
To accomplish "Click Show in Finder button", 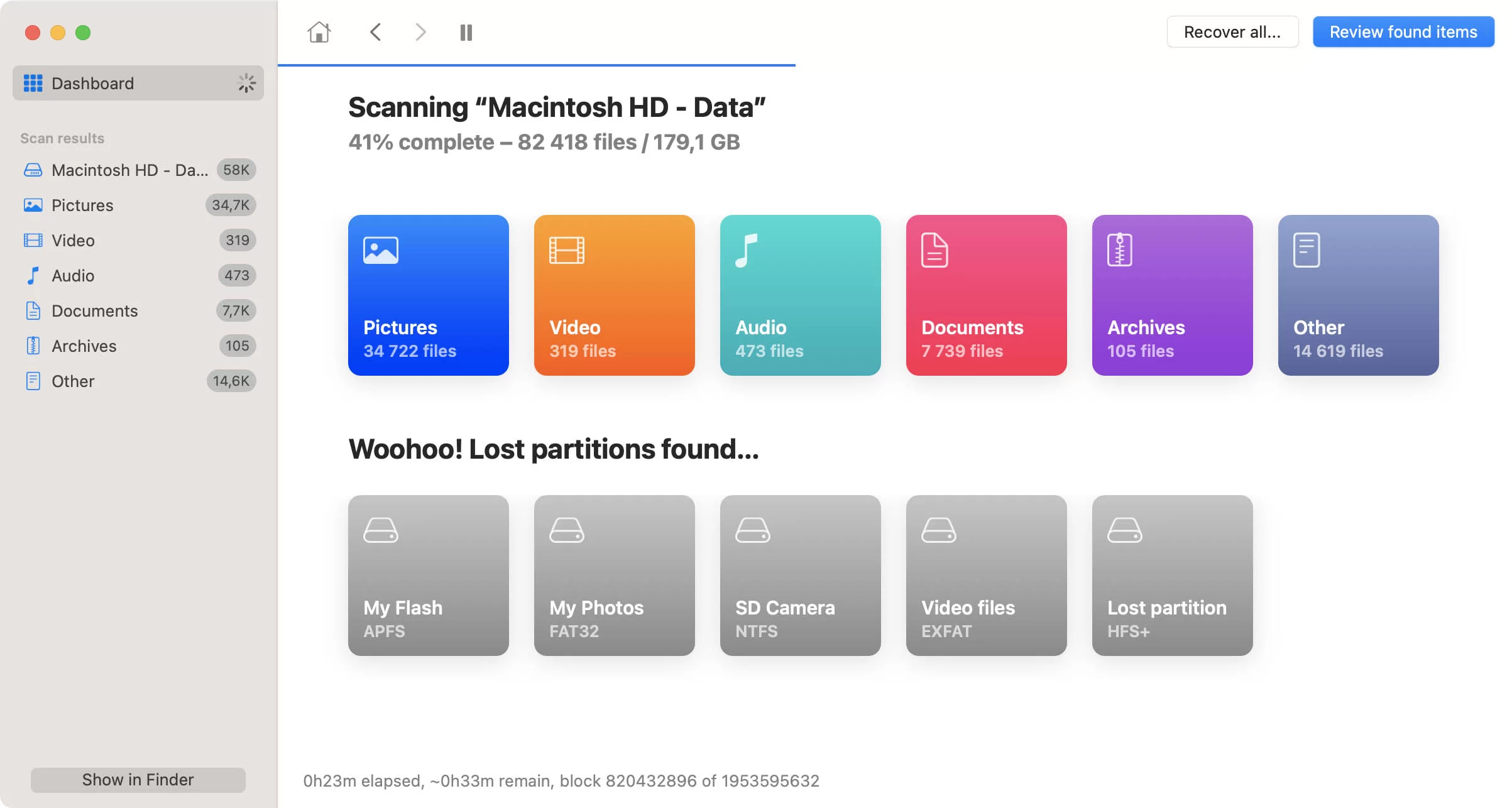I will 139,779.
